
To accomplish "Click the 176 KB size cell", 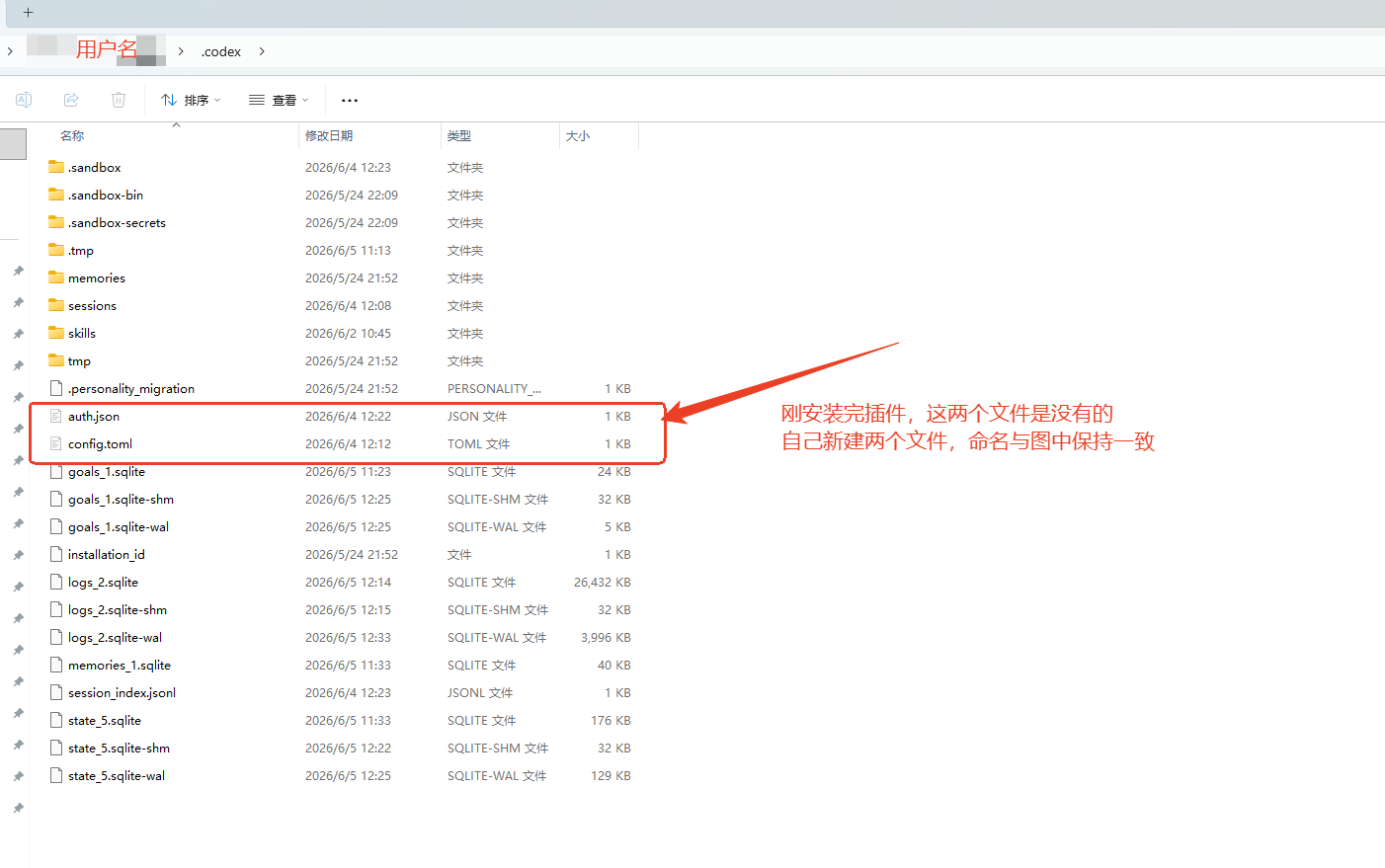I will coord(611,721).
